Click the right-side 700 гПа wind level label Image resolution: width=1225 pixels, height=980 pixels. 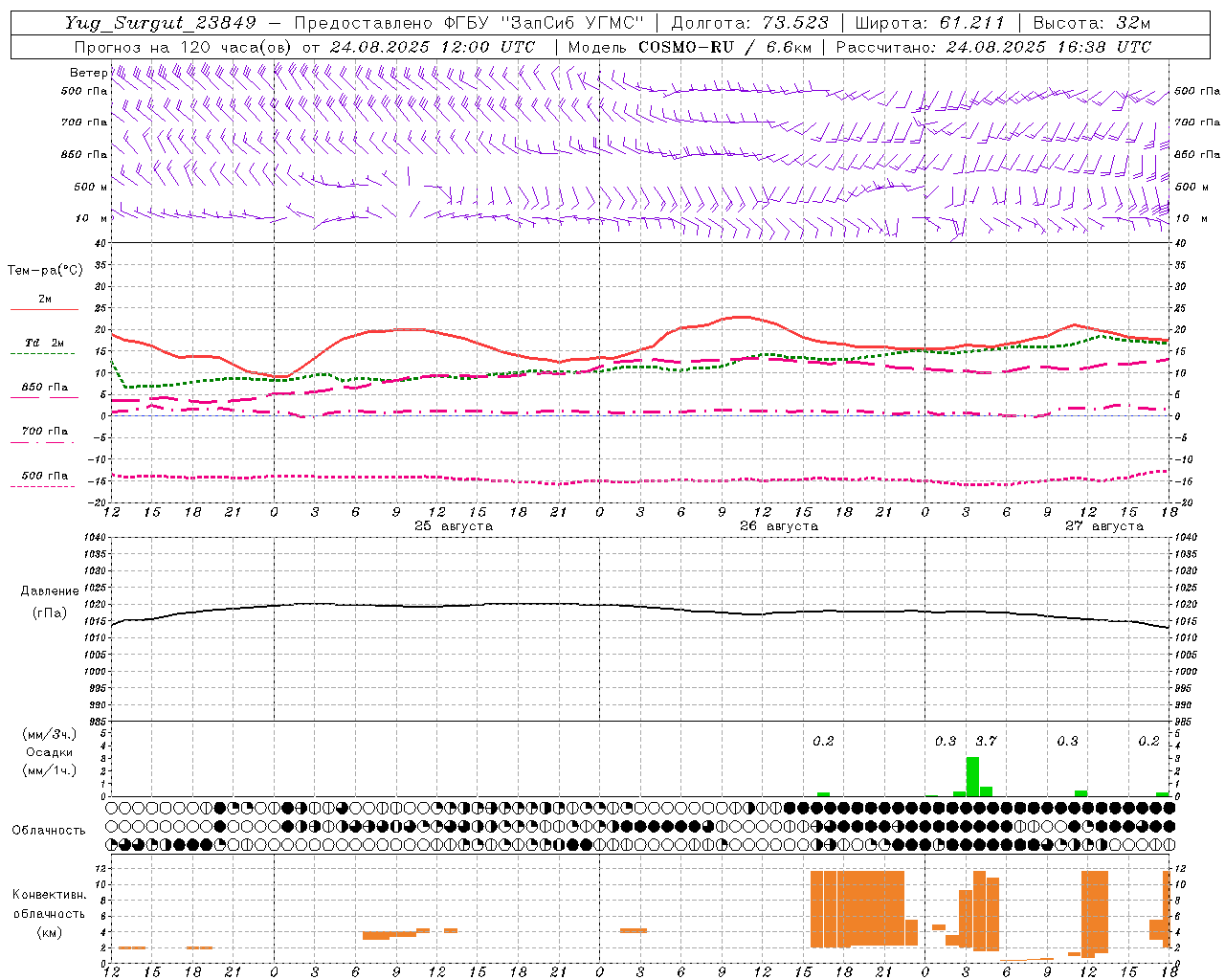click(x=1197, y=122)
